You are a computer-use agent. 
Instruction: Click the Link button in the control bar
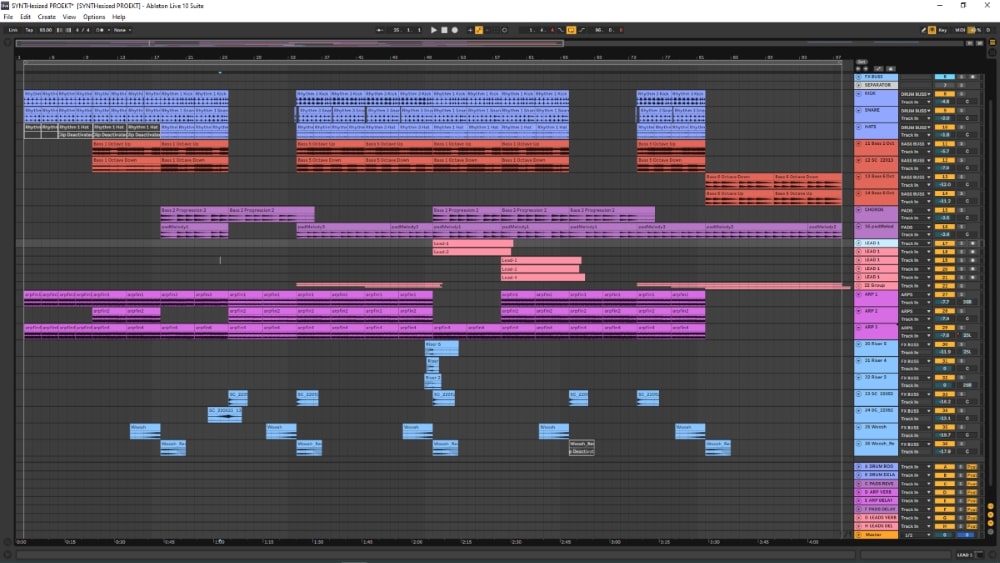coord(13,30)
